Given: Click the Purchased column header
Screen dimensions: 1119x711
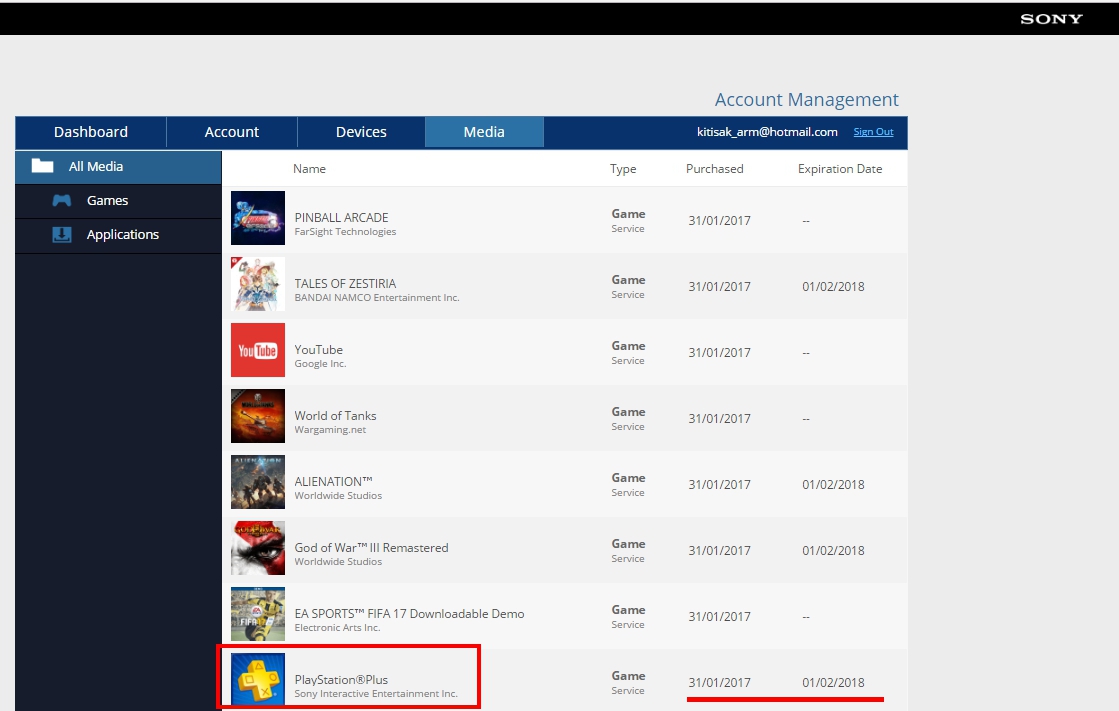Looking at the screenshot, I should pyautogui.click(x=714, y=169).
